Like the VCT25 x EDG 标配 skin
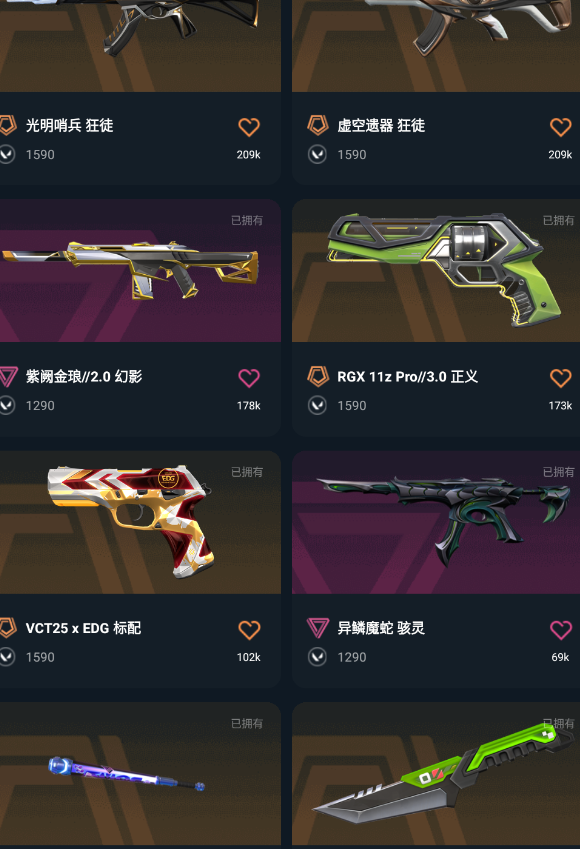Screen dimensions: 580x849 [x=249, y=630]
